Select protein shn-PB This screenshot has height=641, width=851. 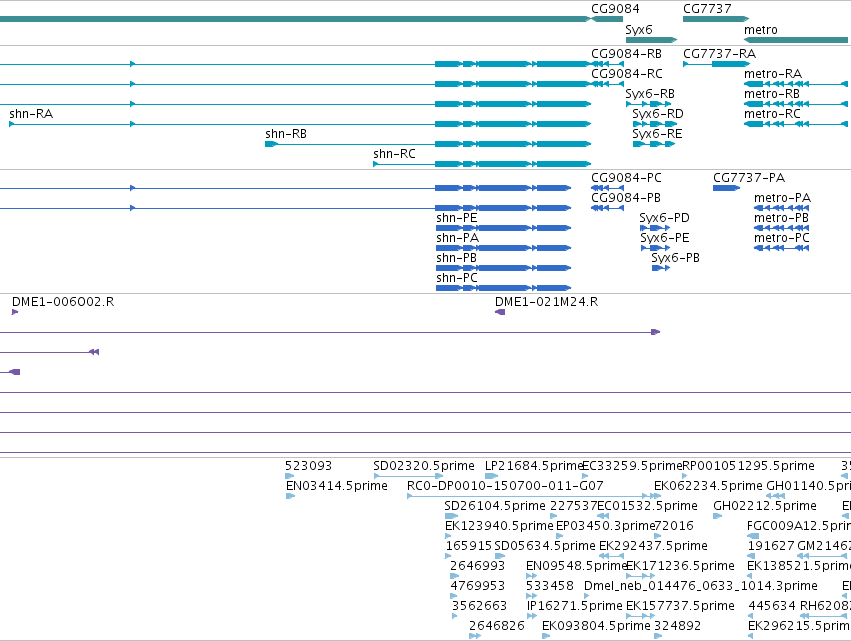click(503, 268)
